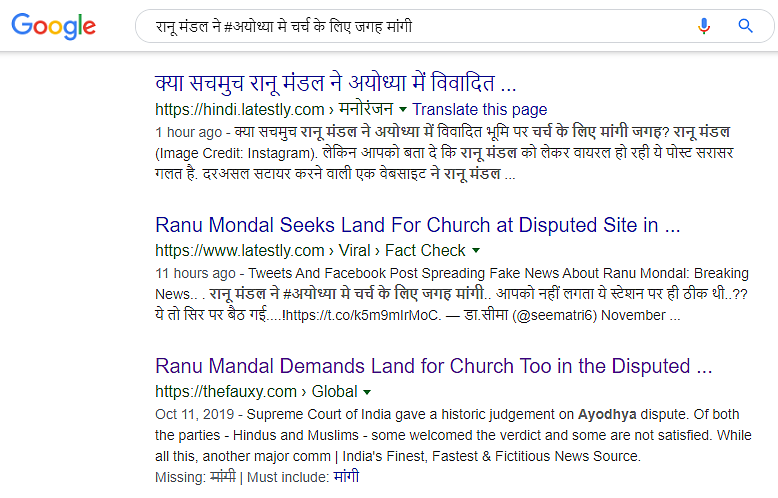Click the https://hindi.latestly.com URL text
The height and width of the screenshot is (498, 778).
coord(240,109)
